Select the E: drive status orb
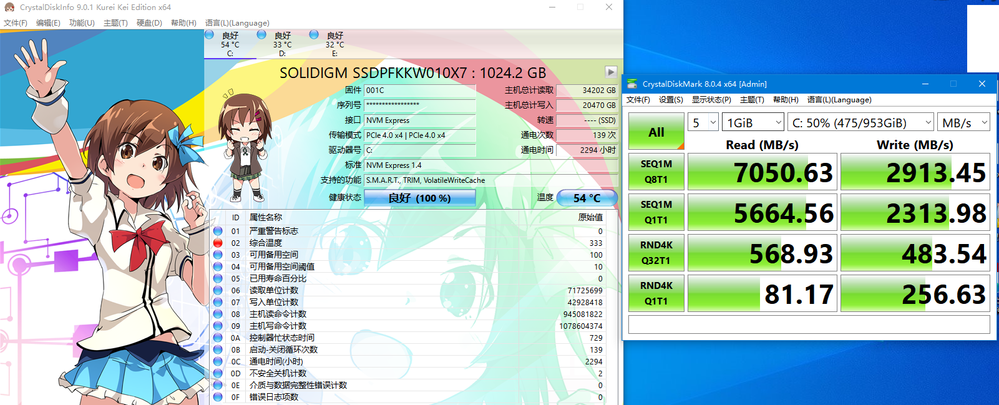999x405 pixels. pyautogui.click(x=314, y=36)
